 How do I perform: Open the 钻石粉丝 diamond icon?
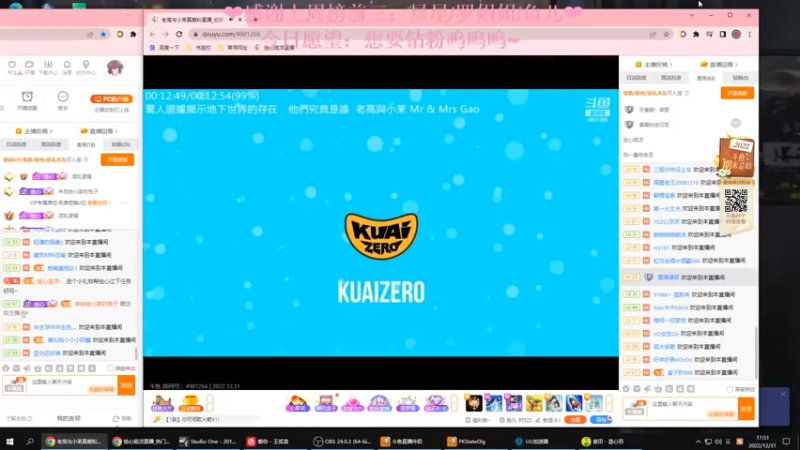click(435, 404)
